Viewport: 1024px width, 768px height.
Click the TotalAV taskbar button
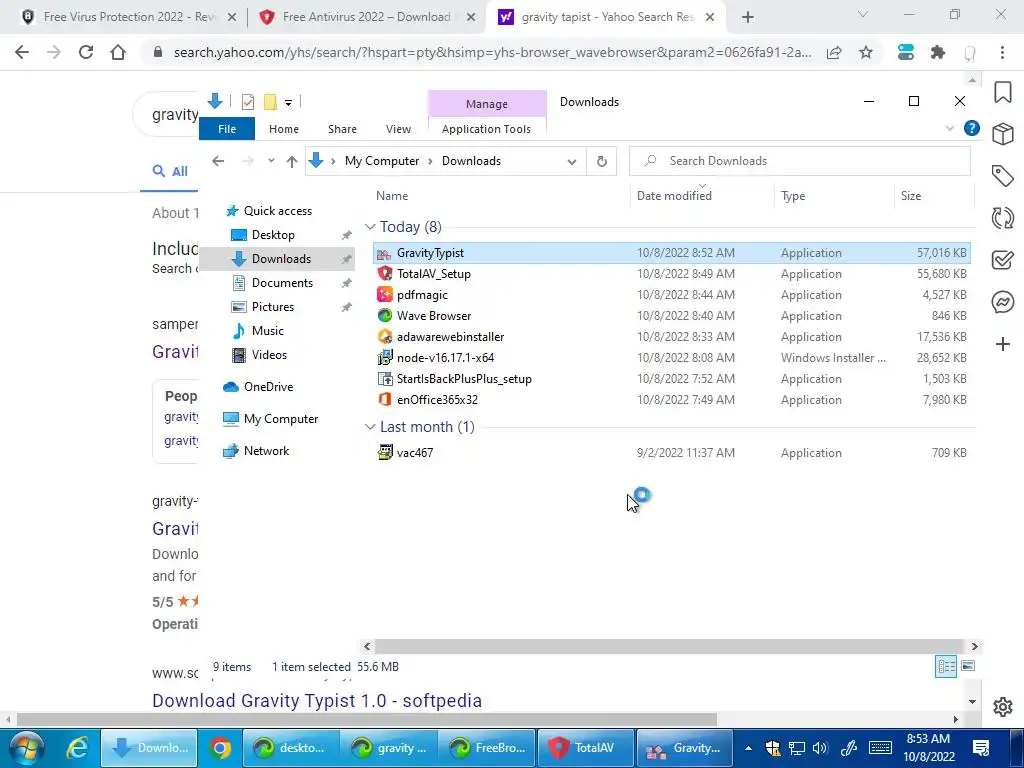[x=584, y=748]
